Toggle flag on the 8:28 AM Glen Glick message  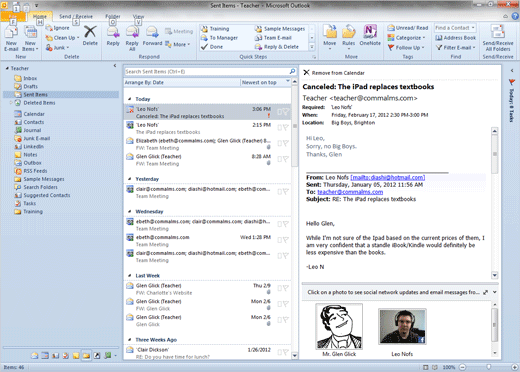click(286, 159)
